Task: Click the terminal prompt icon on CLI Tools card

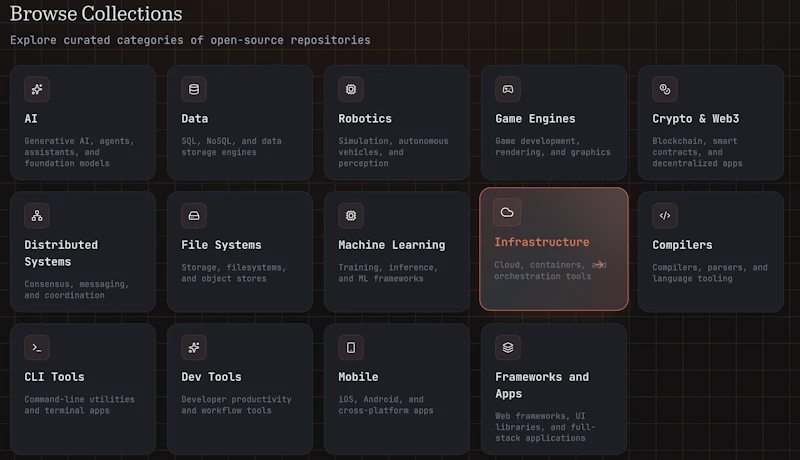Action: pos(37,348)
